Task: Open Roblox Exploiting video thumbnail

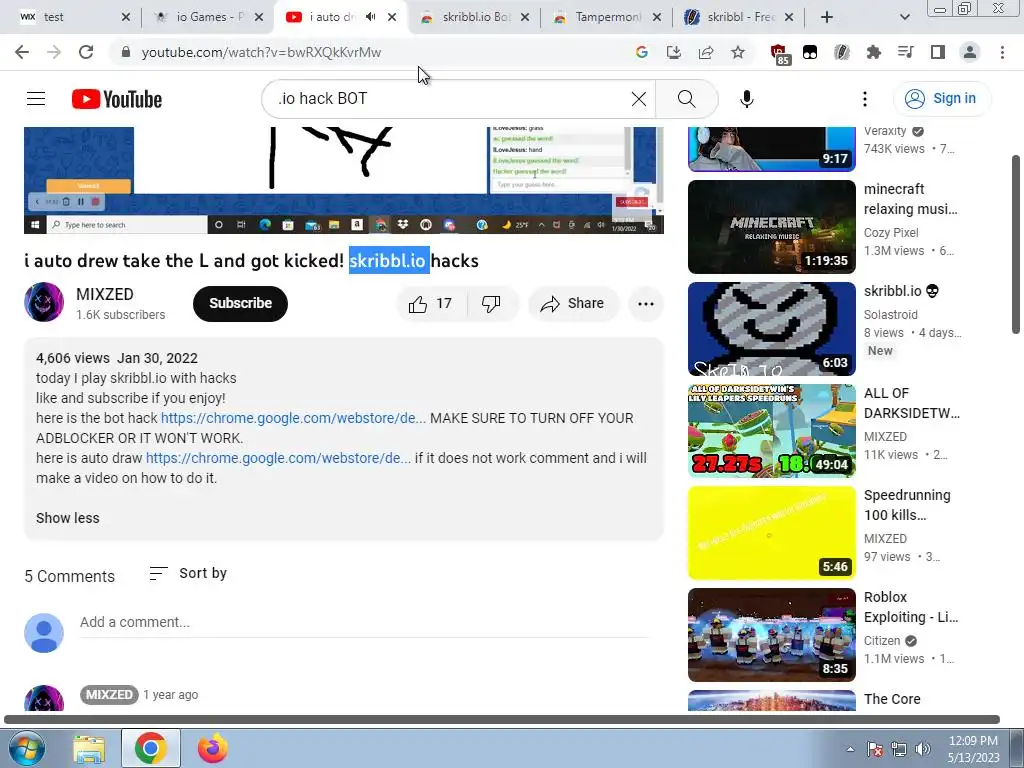Action: [771, 635]
